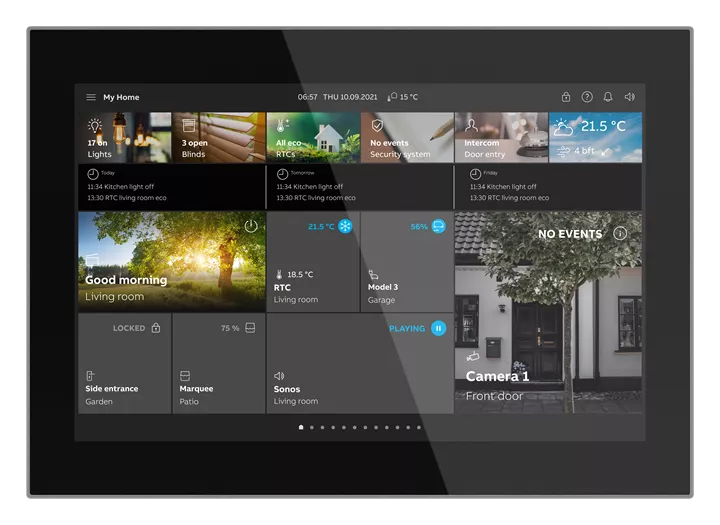This screenshot has height=525, width=720.
Task: Toggle the Model 3 charging icon at 56%
Action: pyautogui.click(x=439, y=226)
